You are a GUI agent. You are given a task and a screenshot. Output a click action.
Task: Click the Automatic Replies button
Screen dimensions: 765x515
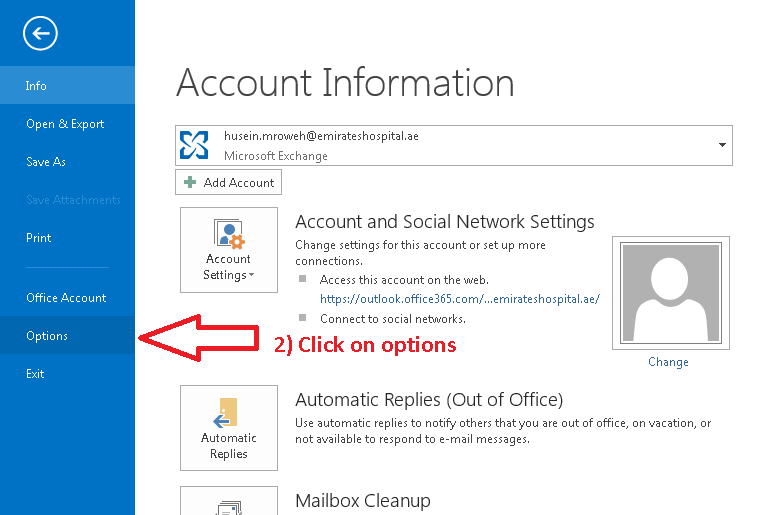pyautogui.click(x=229, y=428)
